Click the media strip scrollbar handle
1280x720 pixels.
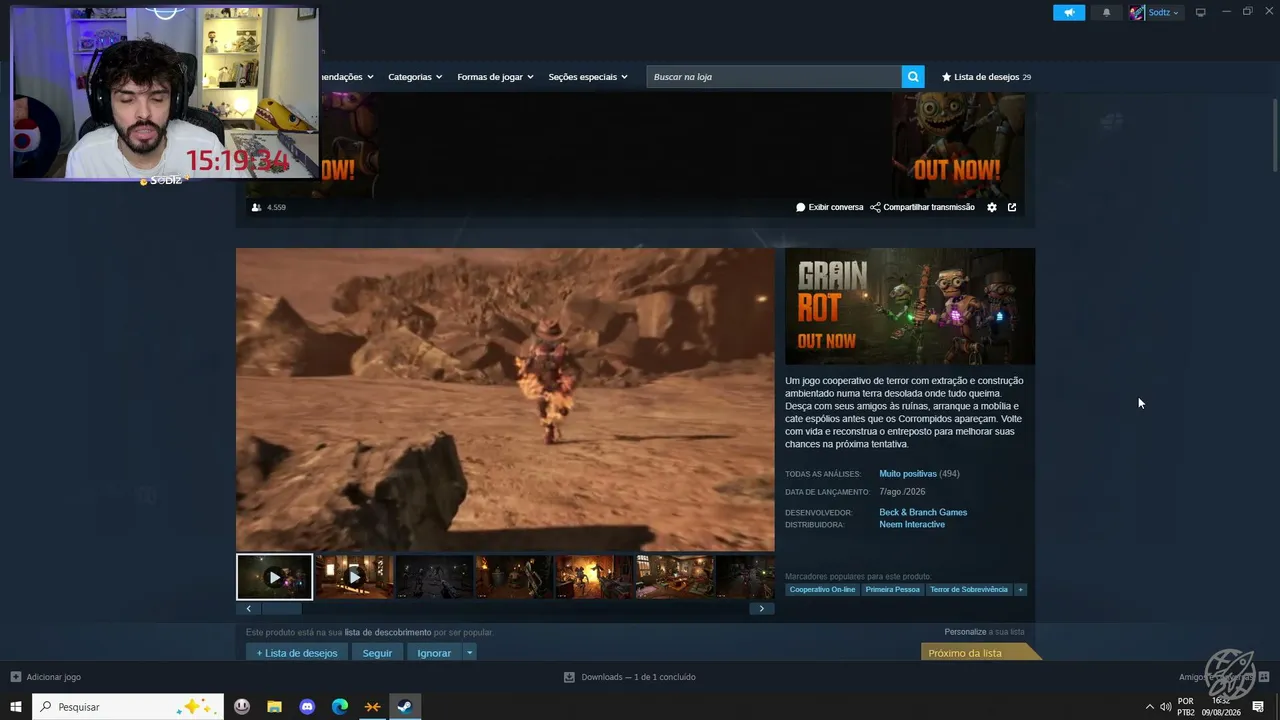pyautogui.click(x=280, y=608)
